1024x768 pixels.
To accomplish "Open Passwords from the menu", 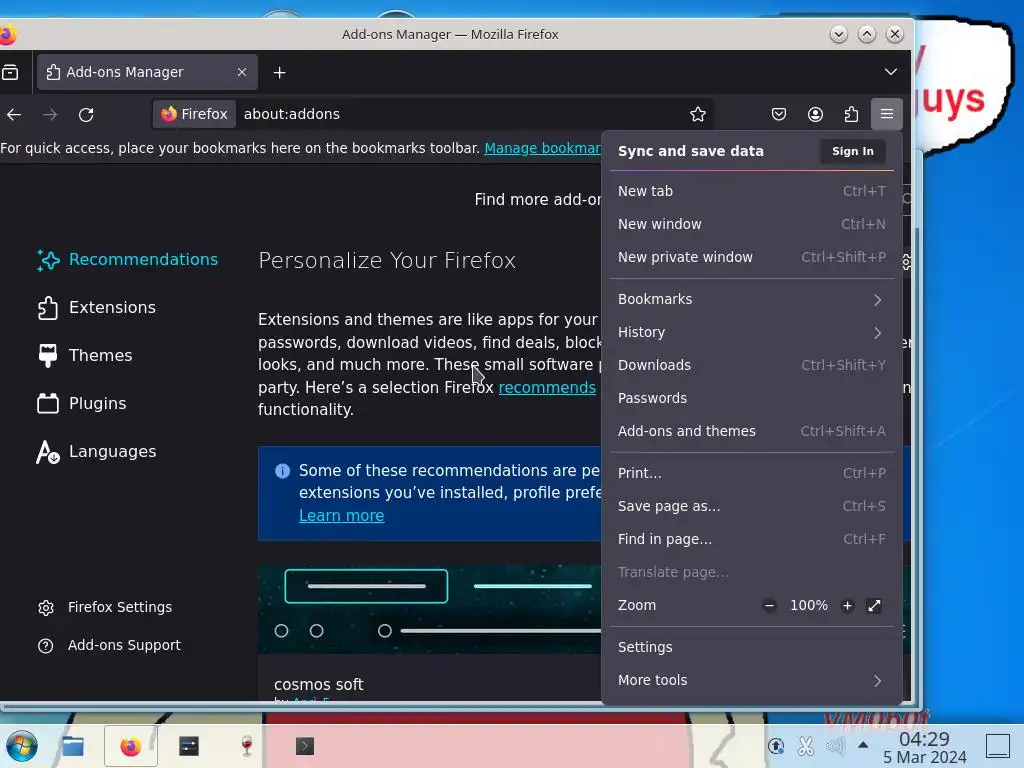I will tap(752, 398).
